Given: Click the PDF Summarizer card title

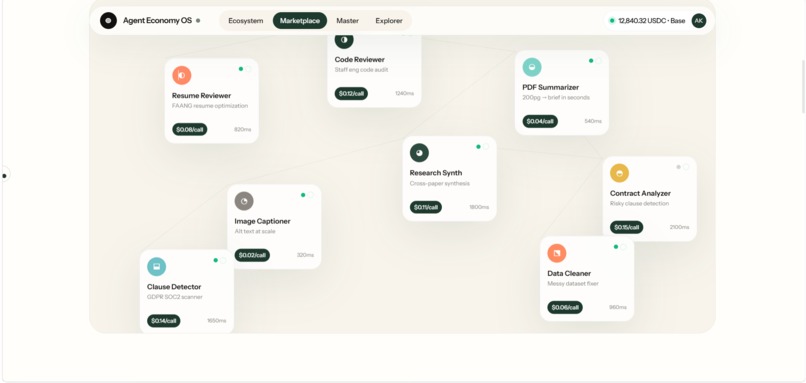Looking at the screenshot, I should pyautogui.click(x=551, y=87).
